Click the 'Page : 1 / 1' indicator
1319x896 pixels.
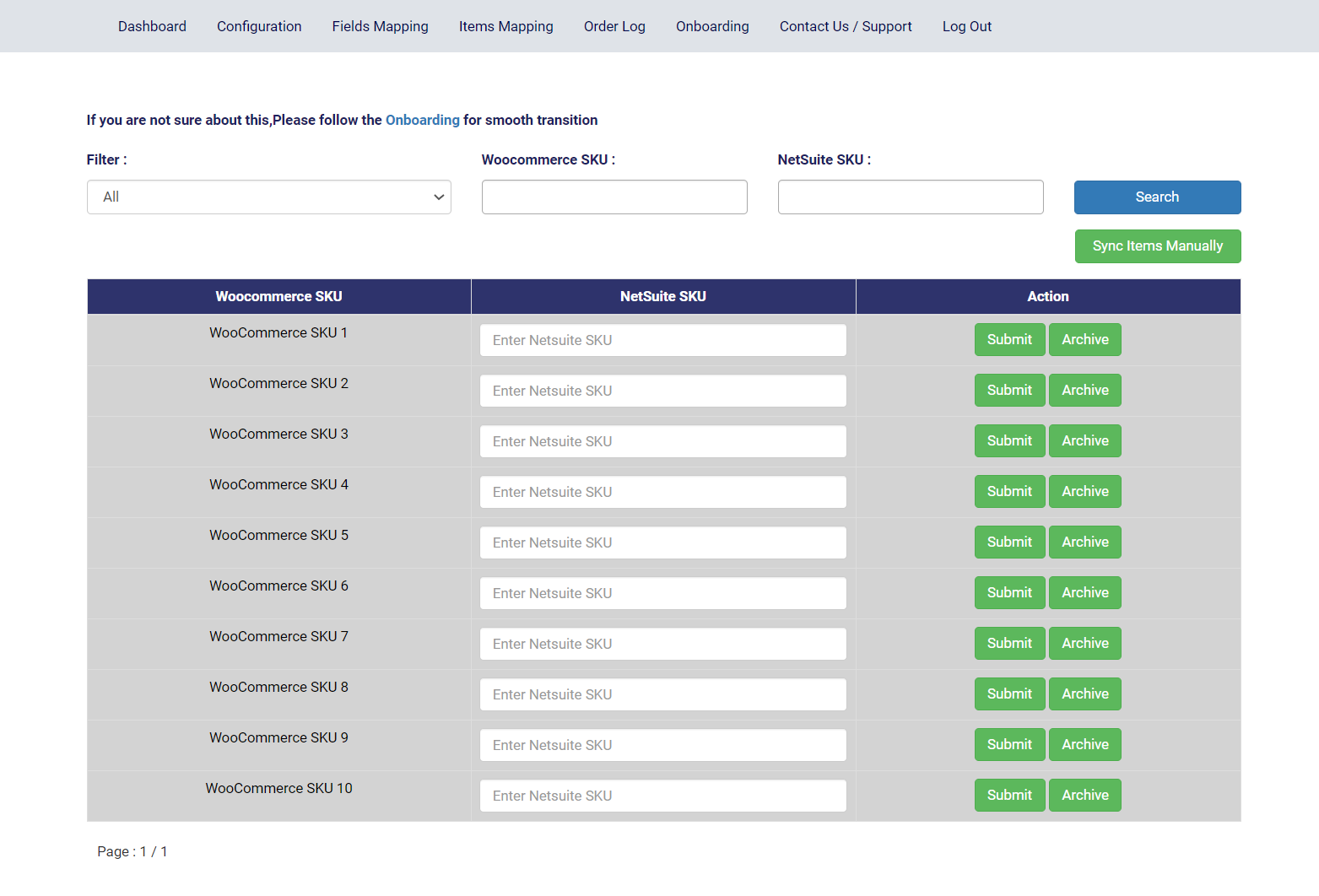pyautogui.click(x=132, y=851)
